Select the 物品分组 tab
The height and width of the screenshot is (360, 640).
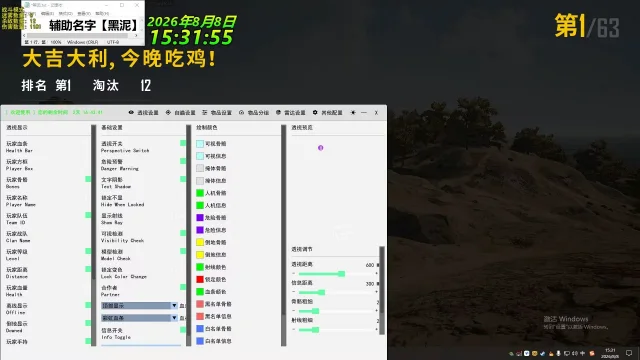click(x=254, y=113)
